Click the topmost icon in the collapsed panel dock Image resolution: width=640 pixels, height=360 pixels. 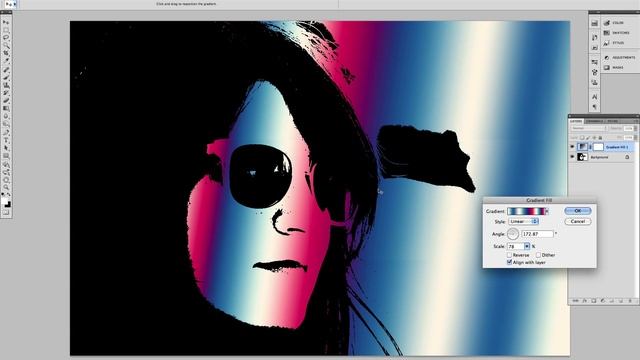[595, 23]
